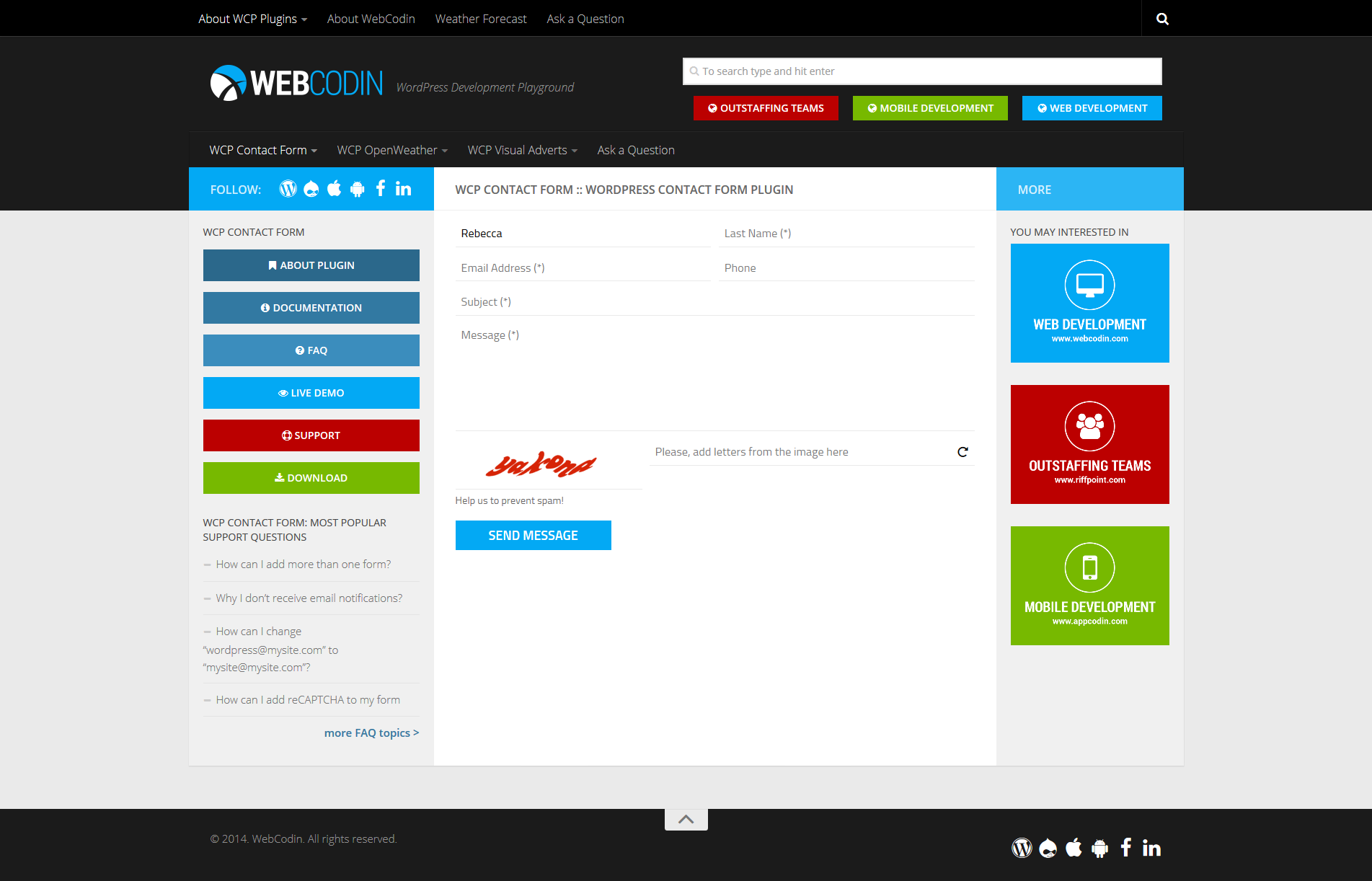1372x881 pixels.
Task: Open the About Plugin sidebar button
Action: pos(311,265)
